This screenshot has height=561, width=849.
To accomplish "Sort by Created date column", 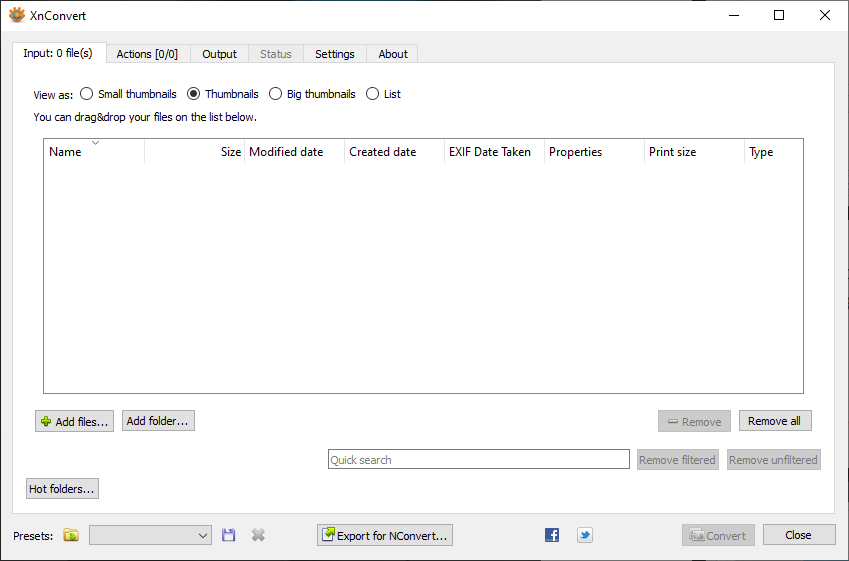I will (394, 152).
